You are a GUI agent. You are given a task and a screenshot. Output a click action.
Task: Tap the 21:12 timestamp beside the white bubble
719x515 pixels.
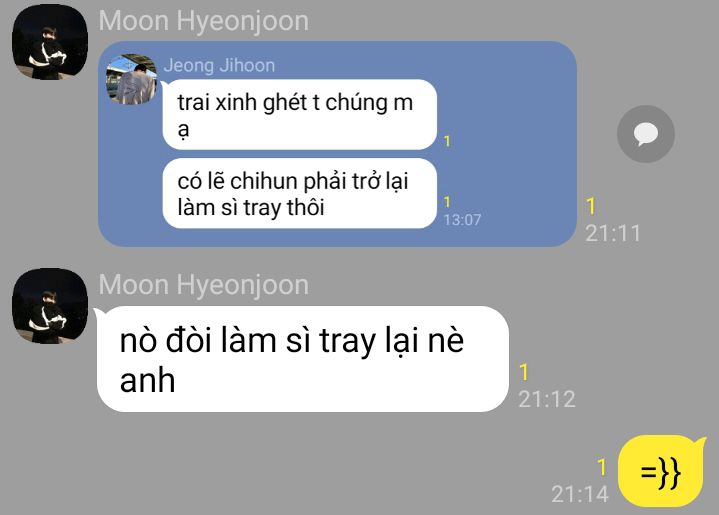[x=547, y=399]
